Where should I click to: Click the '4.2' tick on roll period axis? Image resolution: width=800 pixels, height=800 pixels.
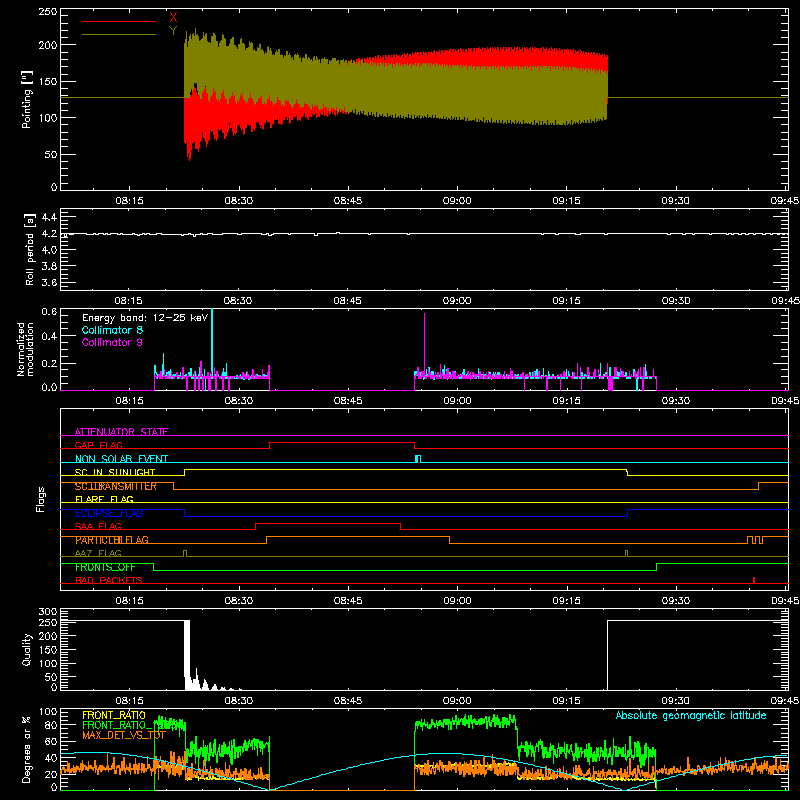pos(49,234)
